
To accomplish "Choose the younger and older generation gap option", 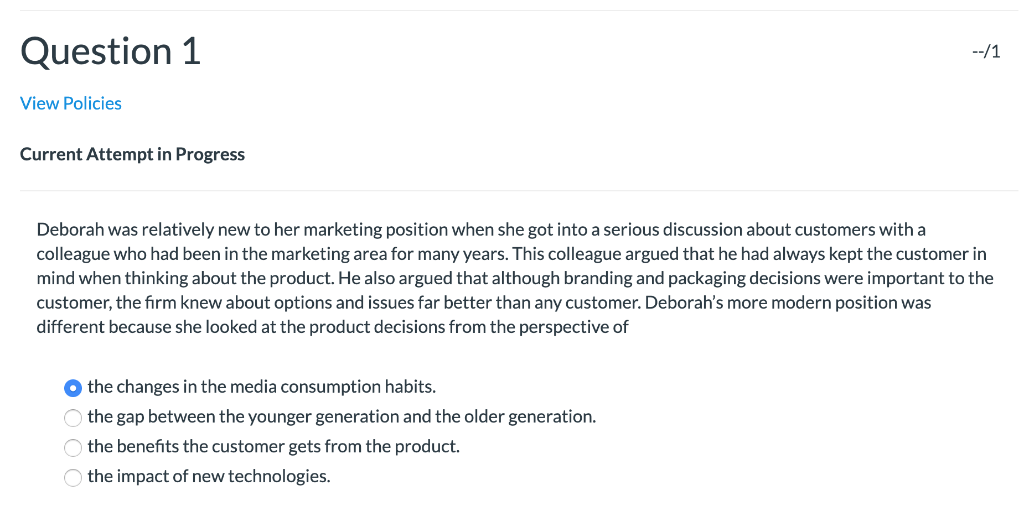I will pos(73,418).
